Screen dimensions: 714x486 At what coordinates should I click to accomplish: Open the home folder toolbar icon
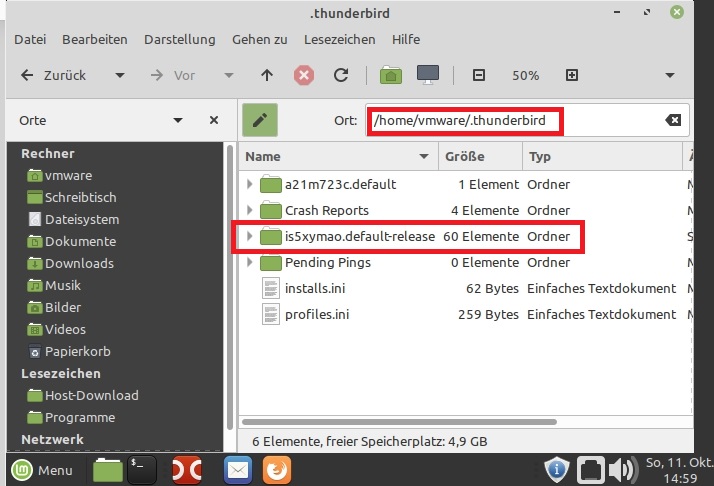[x=391, y=75]
